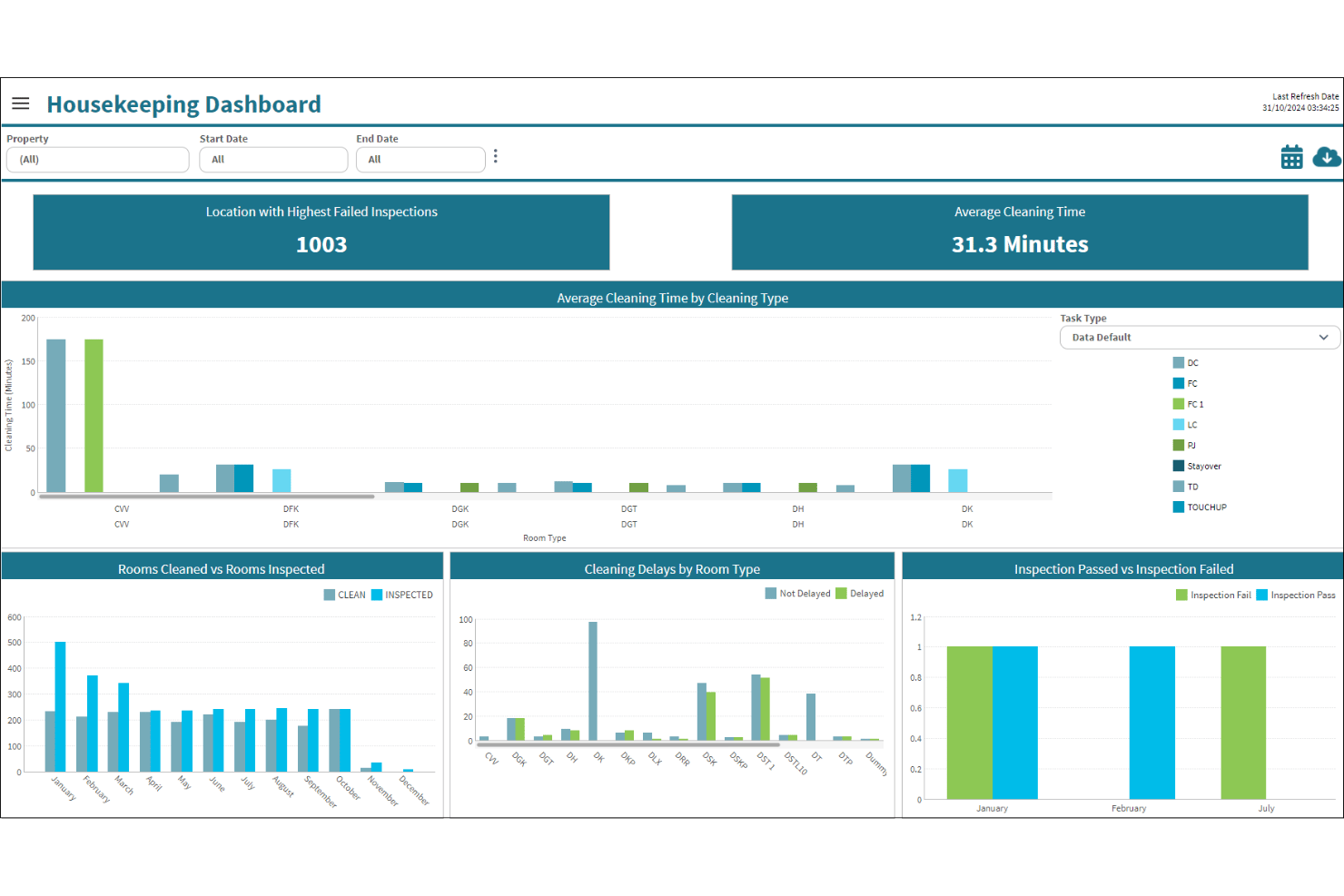The width and height of the screenshot is (1344, 896).
Task: Click the TD legend swatch
Action: tap(1179, 487)
